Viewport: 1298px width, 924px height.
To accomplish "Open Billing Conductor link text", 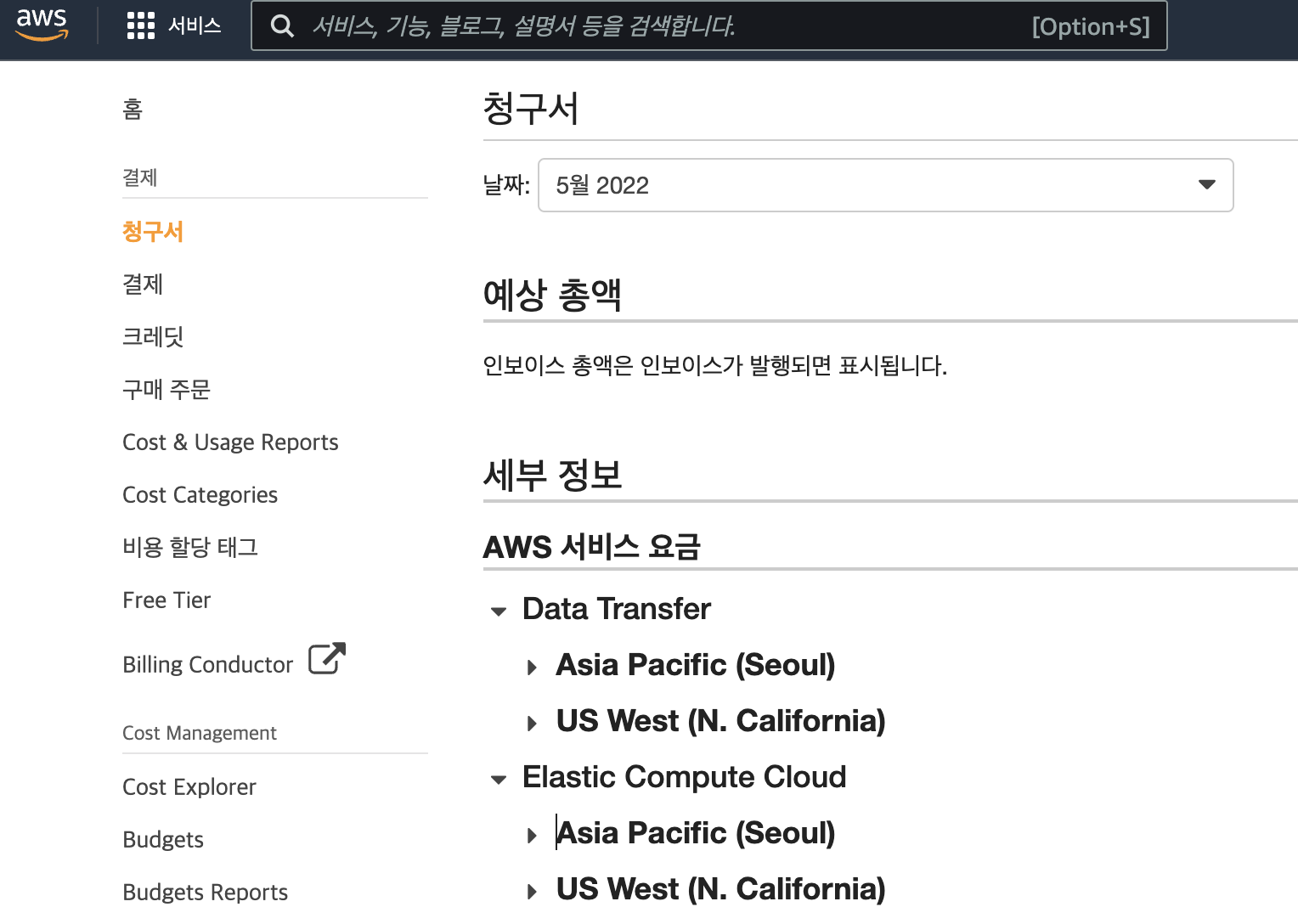I will 207,664.
